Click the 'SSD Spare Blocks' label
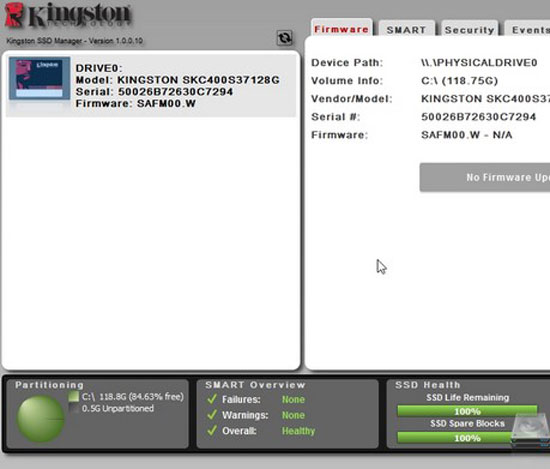This screenshot has width=550, height=469. [468, 423]
